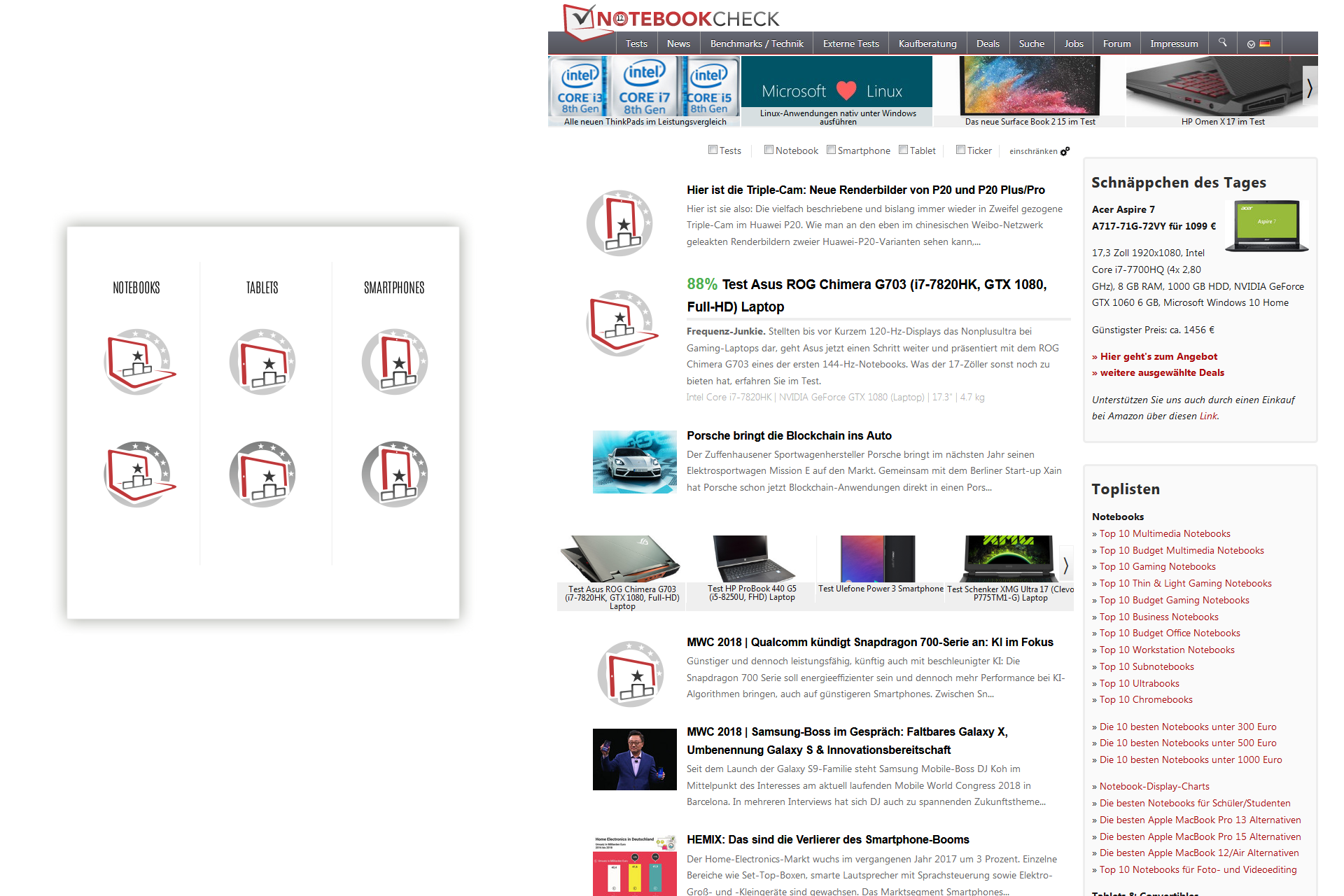The image size is (1344, 896).
Task: Tick the Tests filter checkbox
Action: click(713, 150)
